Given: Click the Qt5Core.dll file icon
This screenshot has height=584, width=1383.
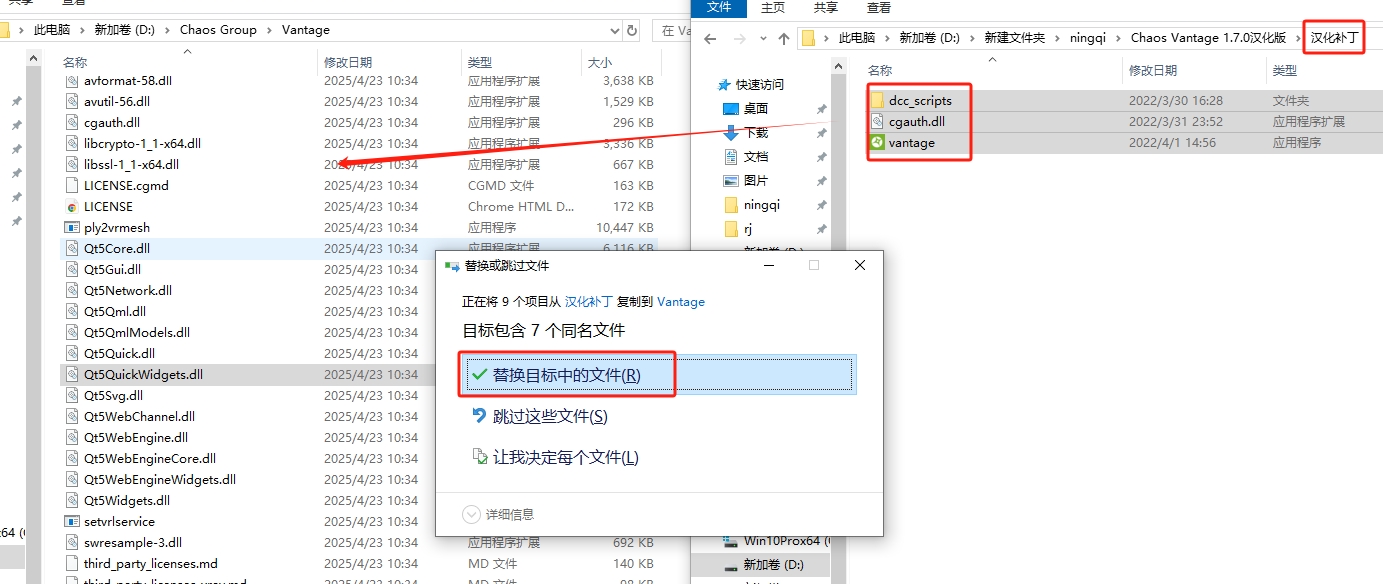Looking at the screenshot, I should coord(72,248).
